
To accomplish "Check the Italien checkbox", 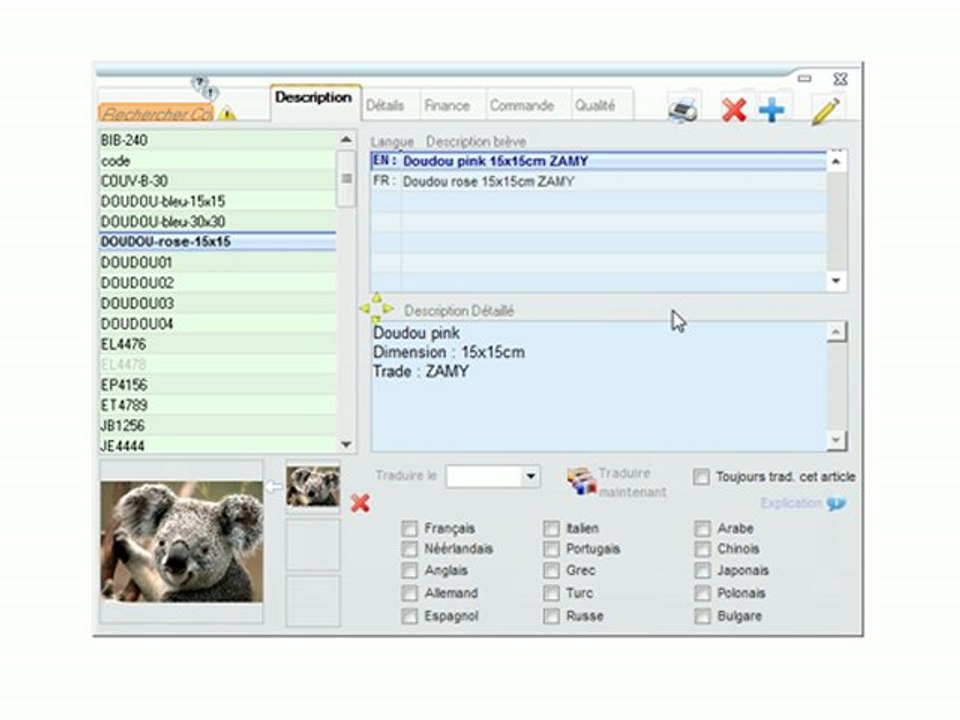I will click(552, 528).
